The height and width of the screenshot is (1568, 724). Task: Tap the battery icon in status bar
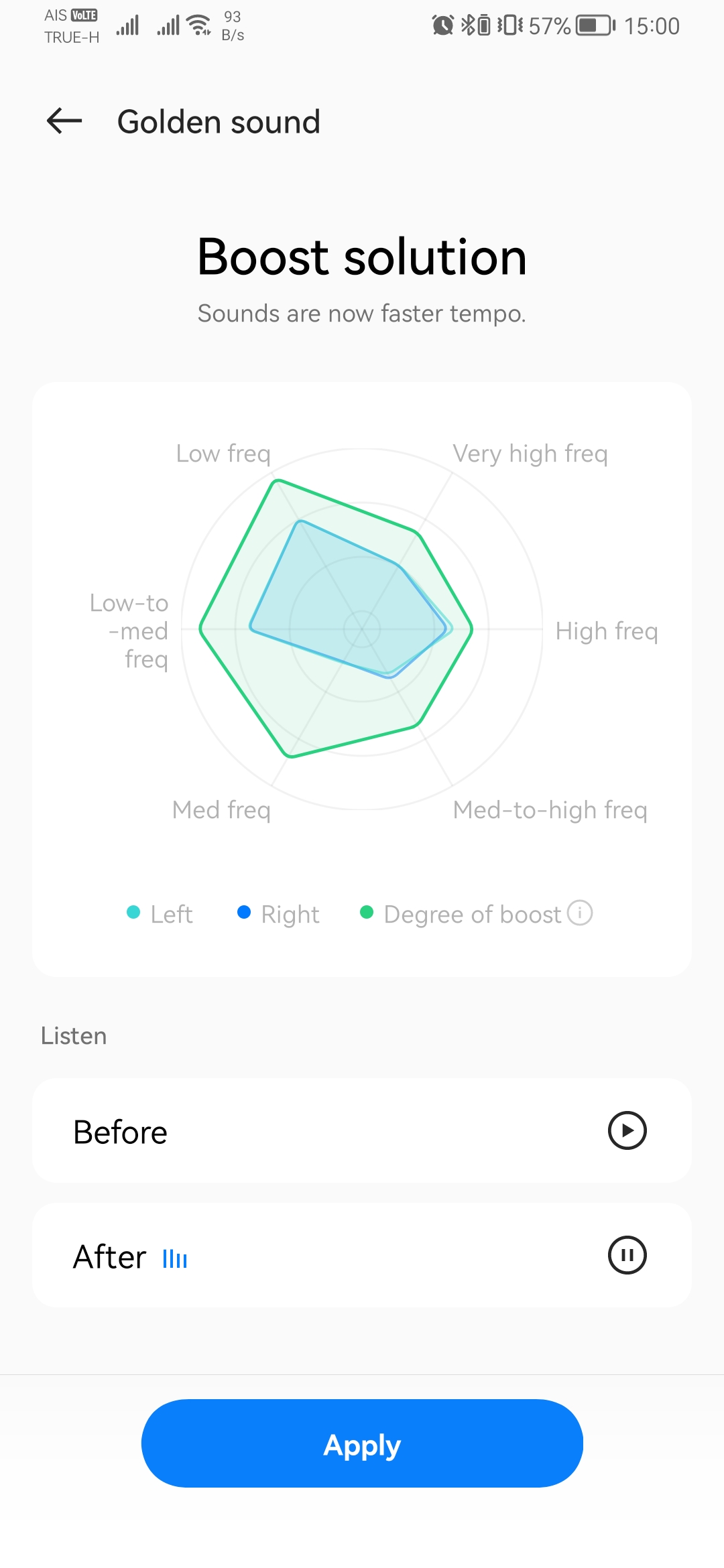595,26
